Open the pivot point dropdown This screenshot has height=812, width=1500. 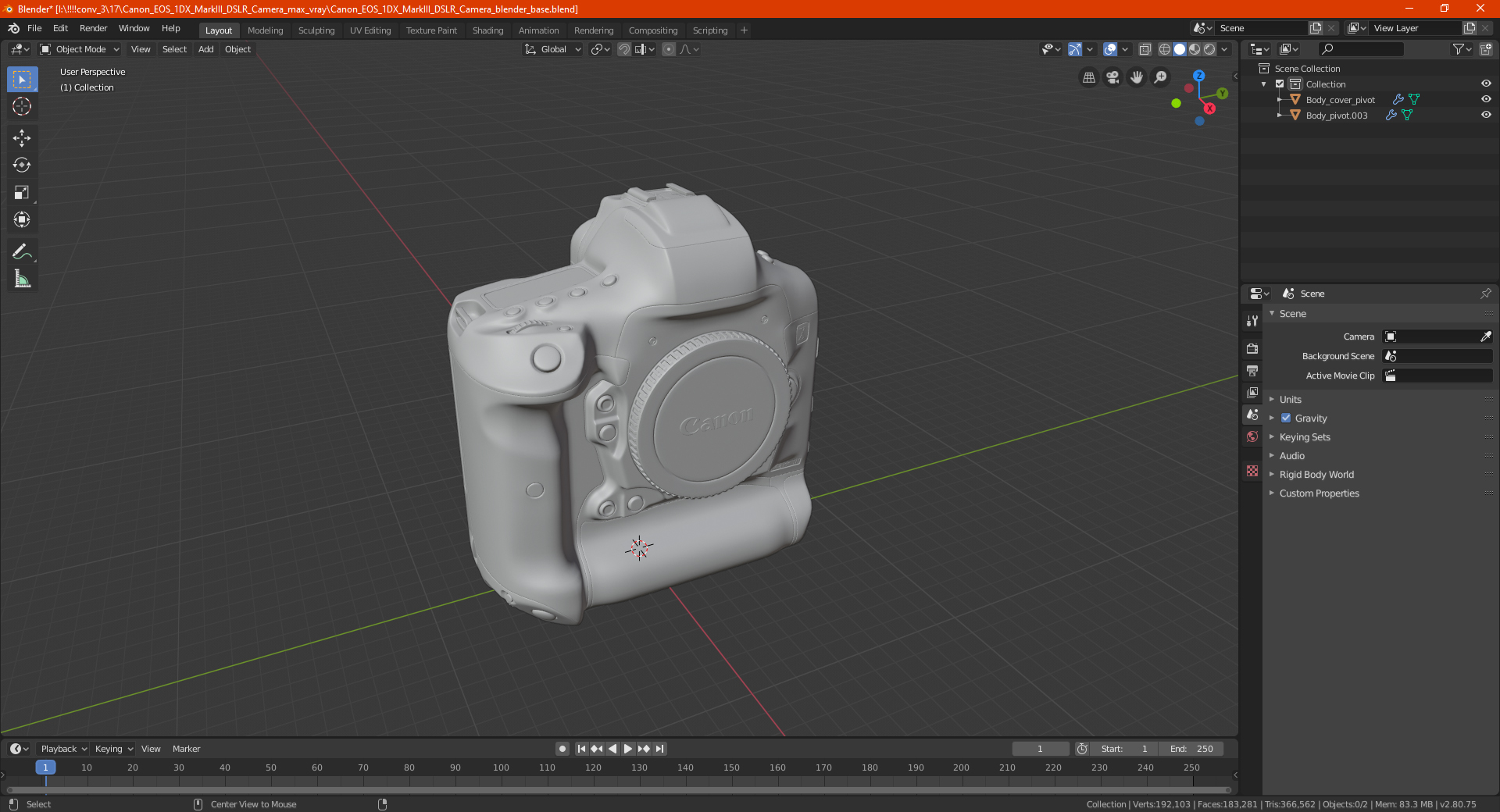(600, 49)
